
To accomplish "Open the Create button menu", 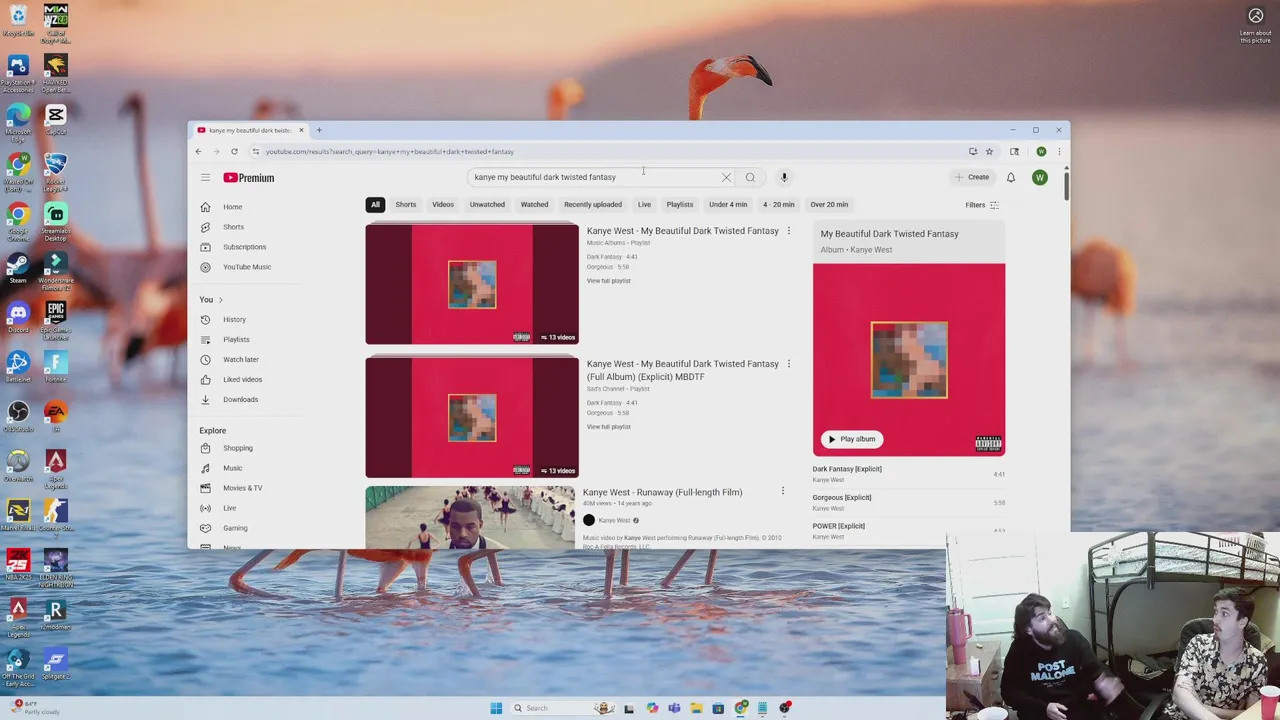I will tap(972, 178).
